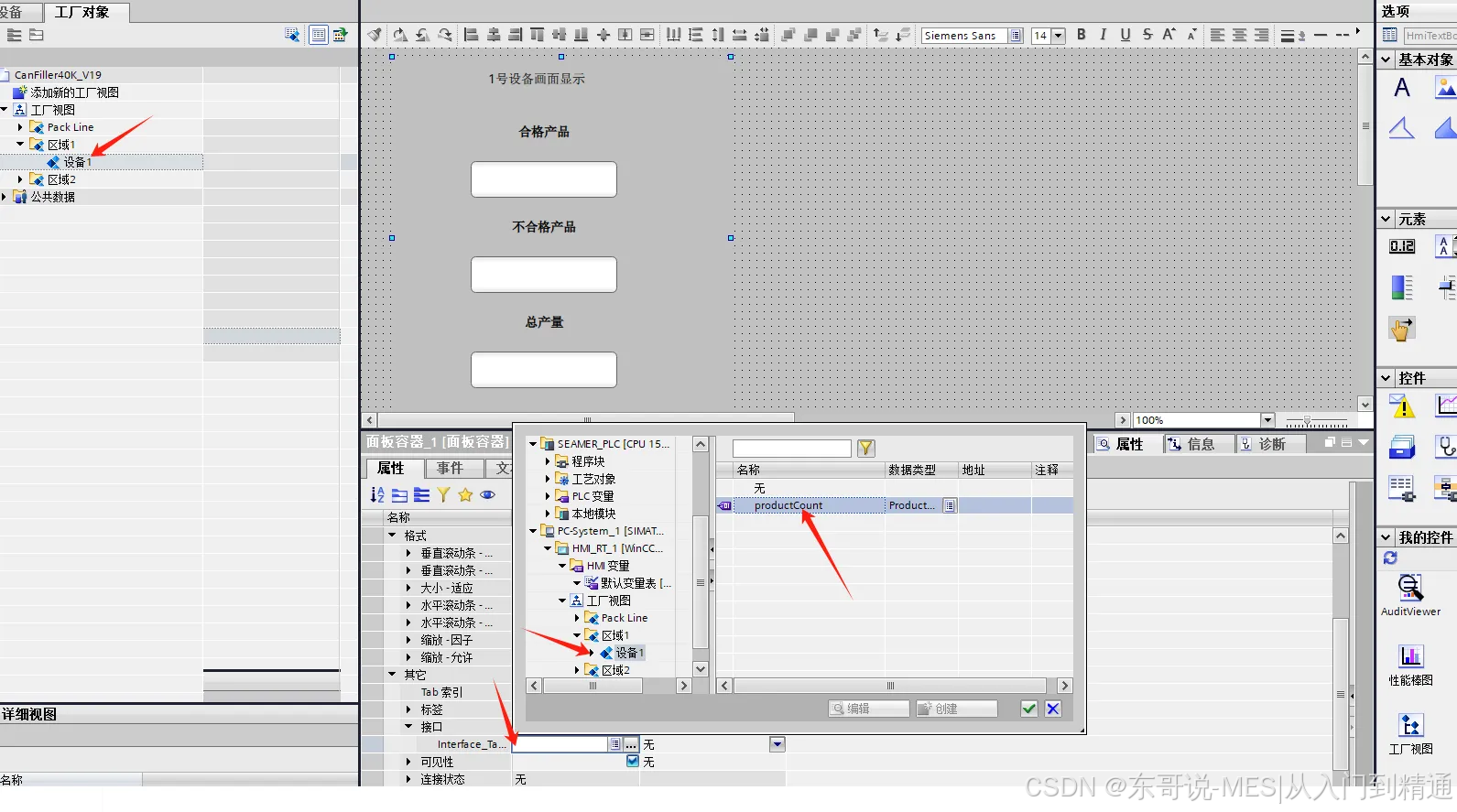Click the 创建 button in tag dialog

point(957,709)
